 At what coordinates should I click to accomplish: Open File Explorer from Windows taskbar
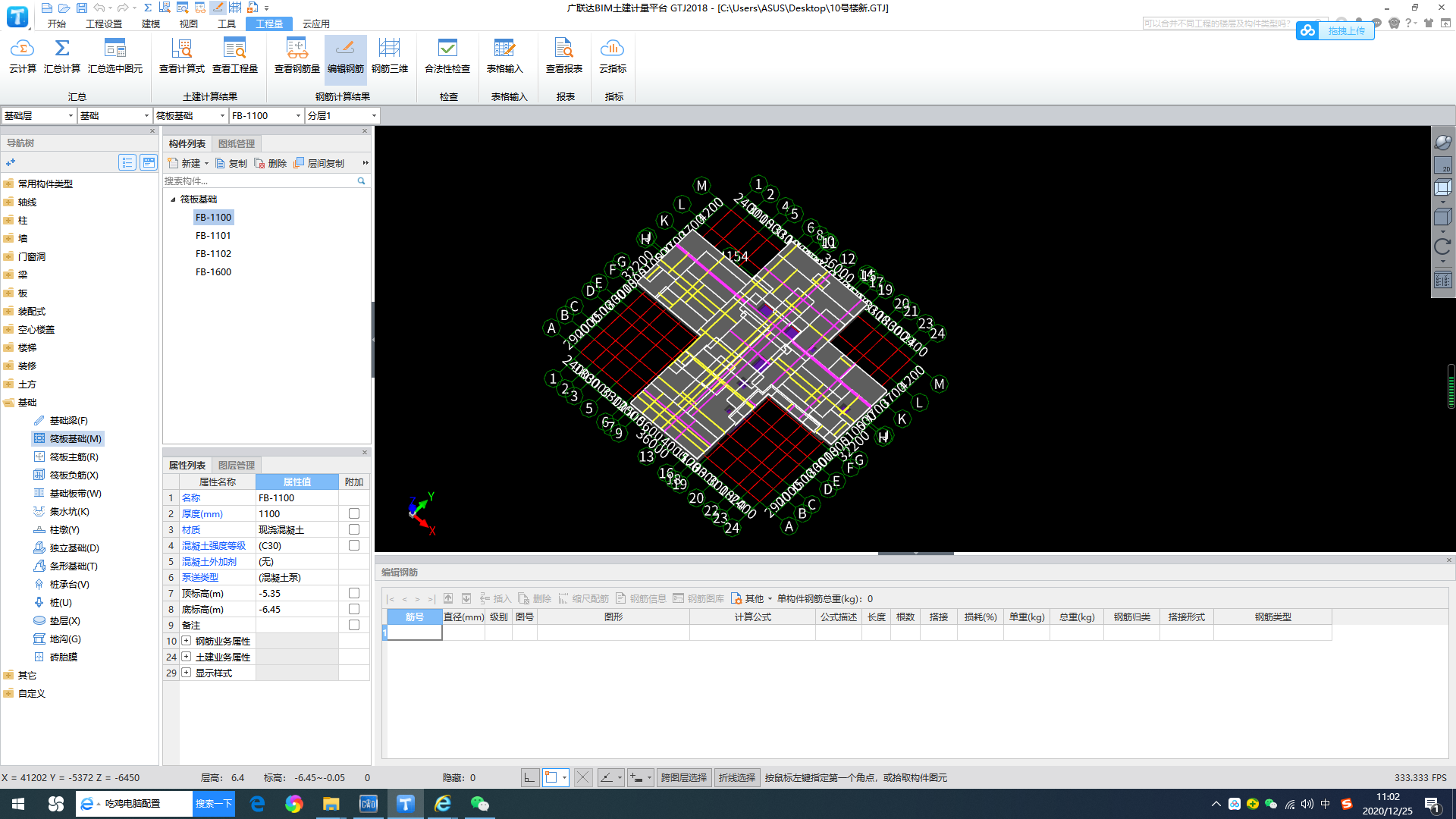click(331, 804)
